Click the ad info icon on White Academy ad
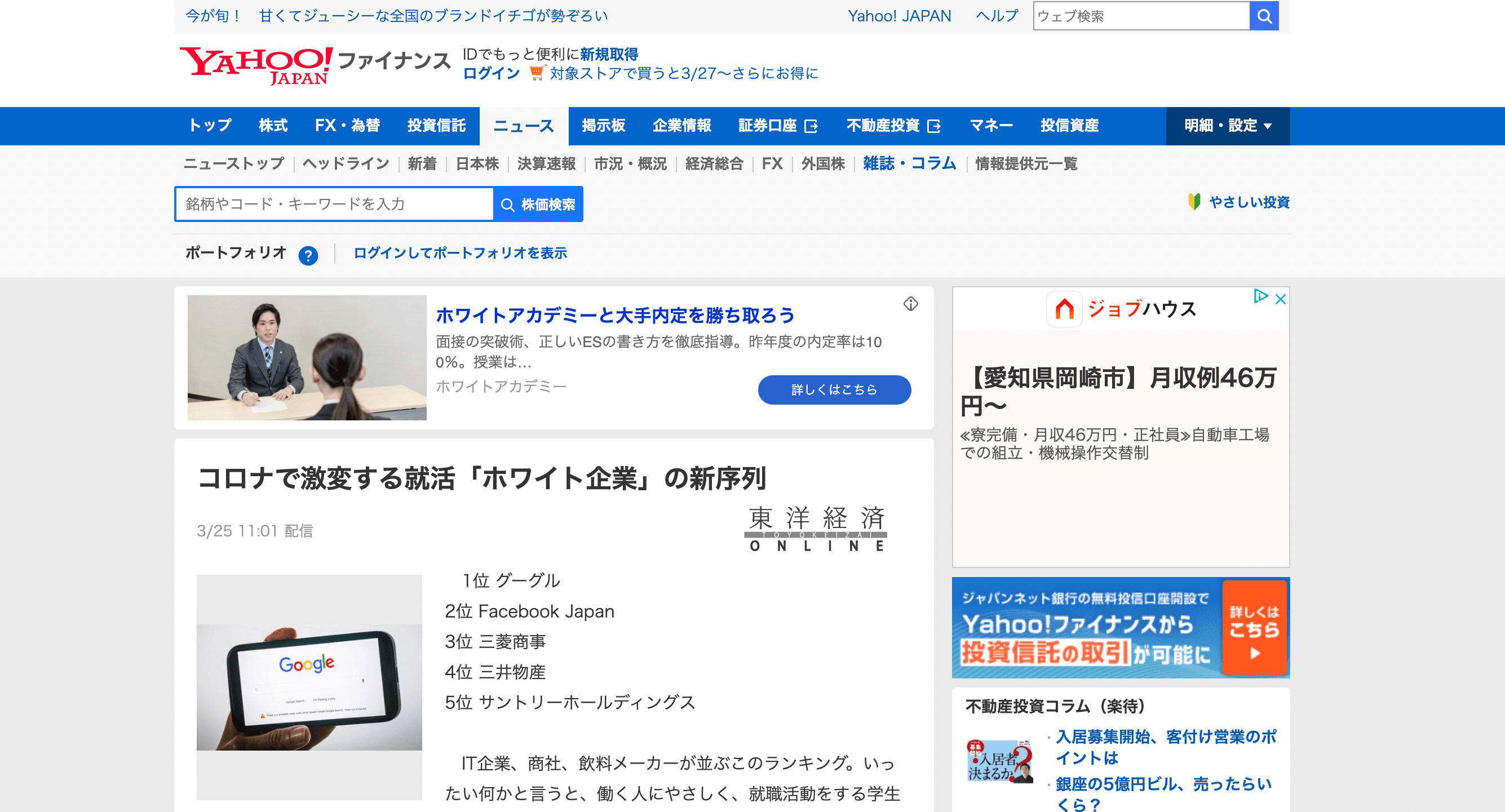The width and height of the screenshot is (1505, 812). [x=910, y=304]
